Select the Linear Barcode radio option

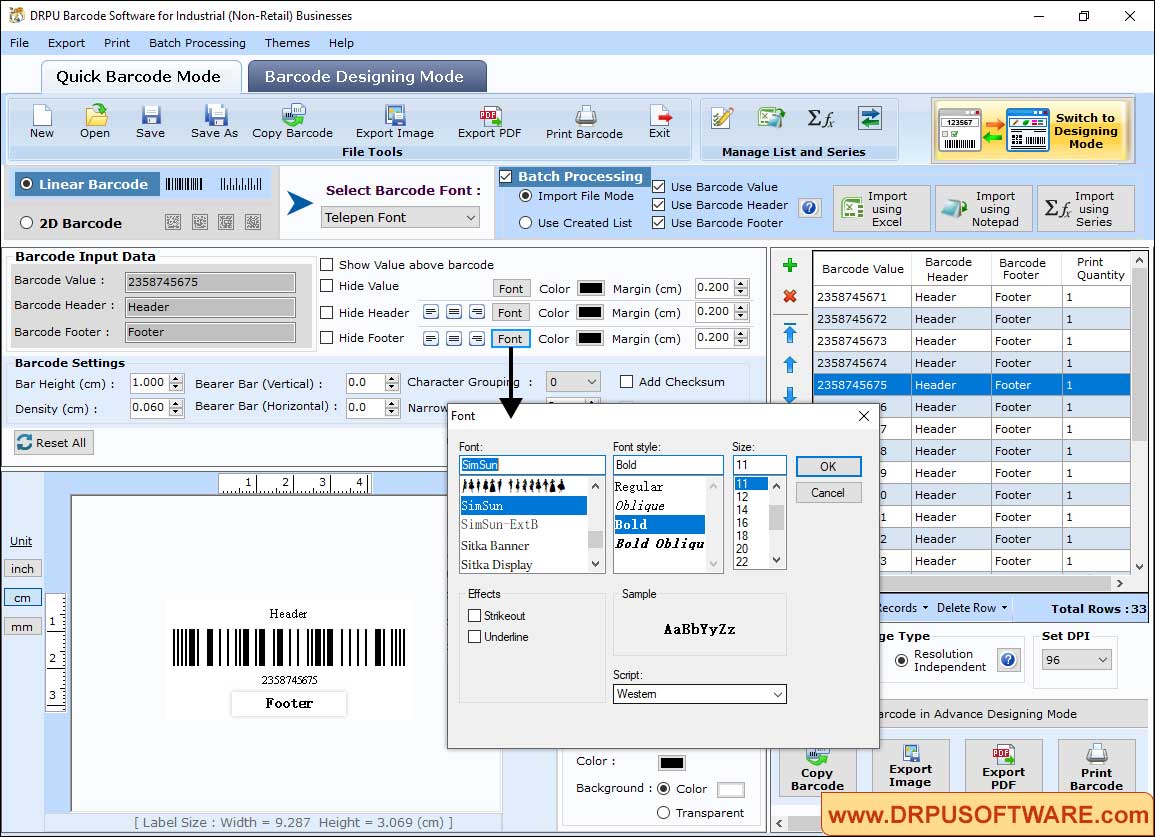pos(27,184)
